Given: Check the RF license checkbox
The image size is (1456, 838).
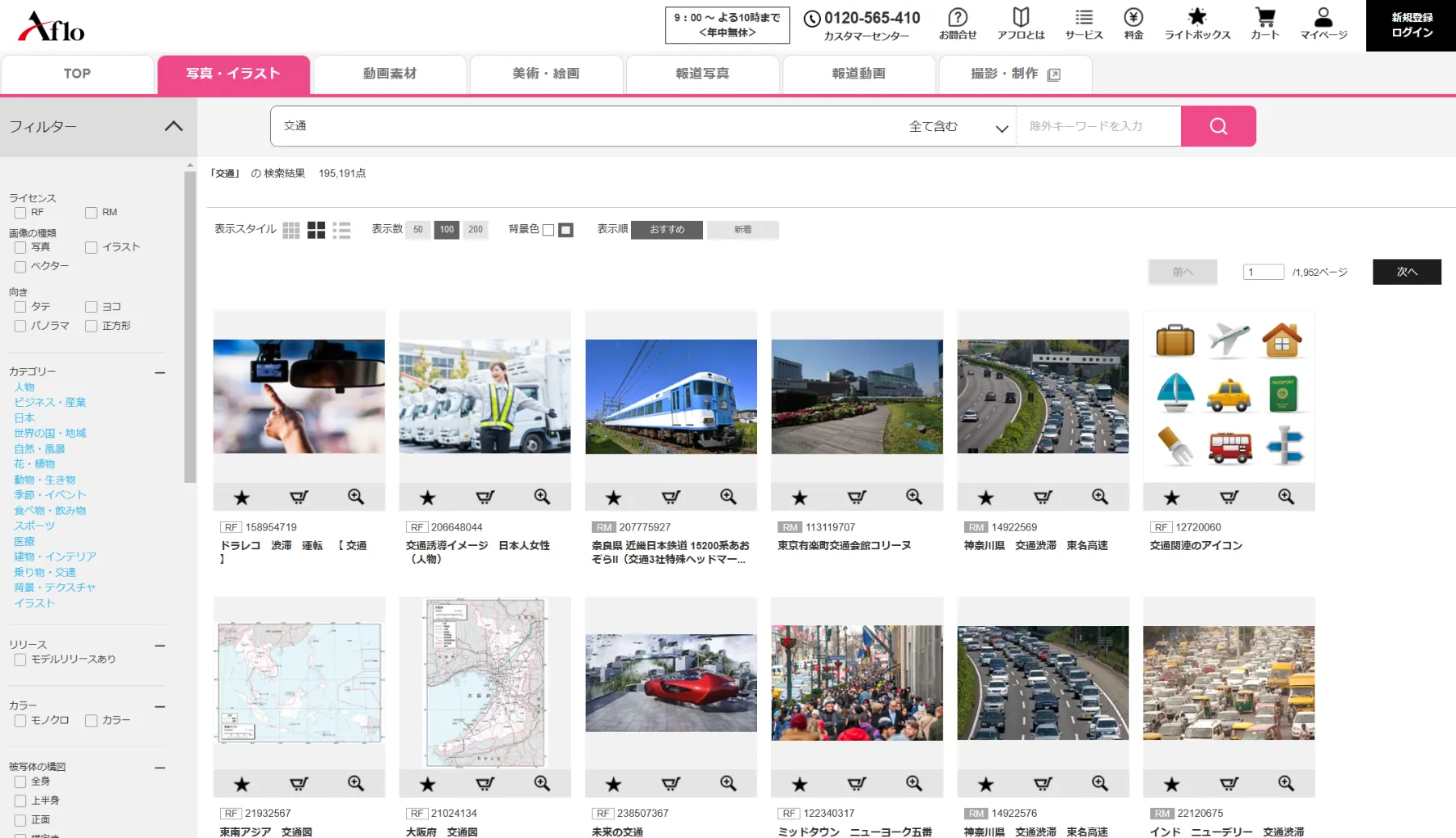Looking at the screenshot, I should click(x=20, y=213).
